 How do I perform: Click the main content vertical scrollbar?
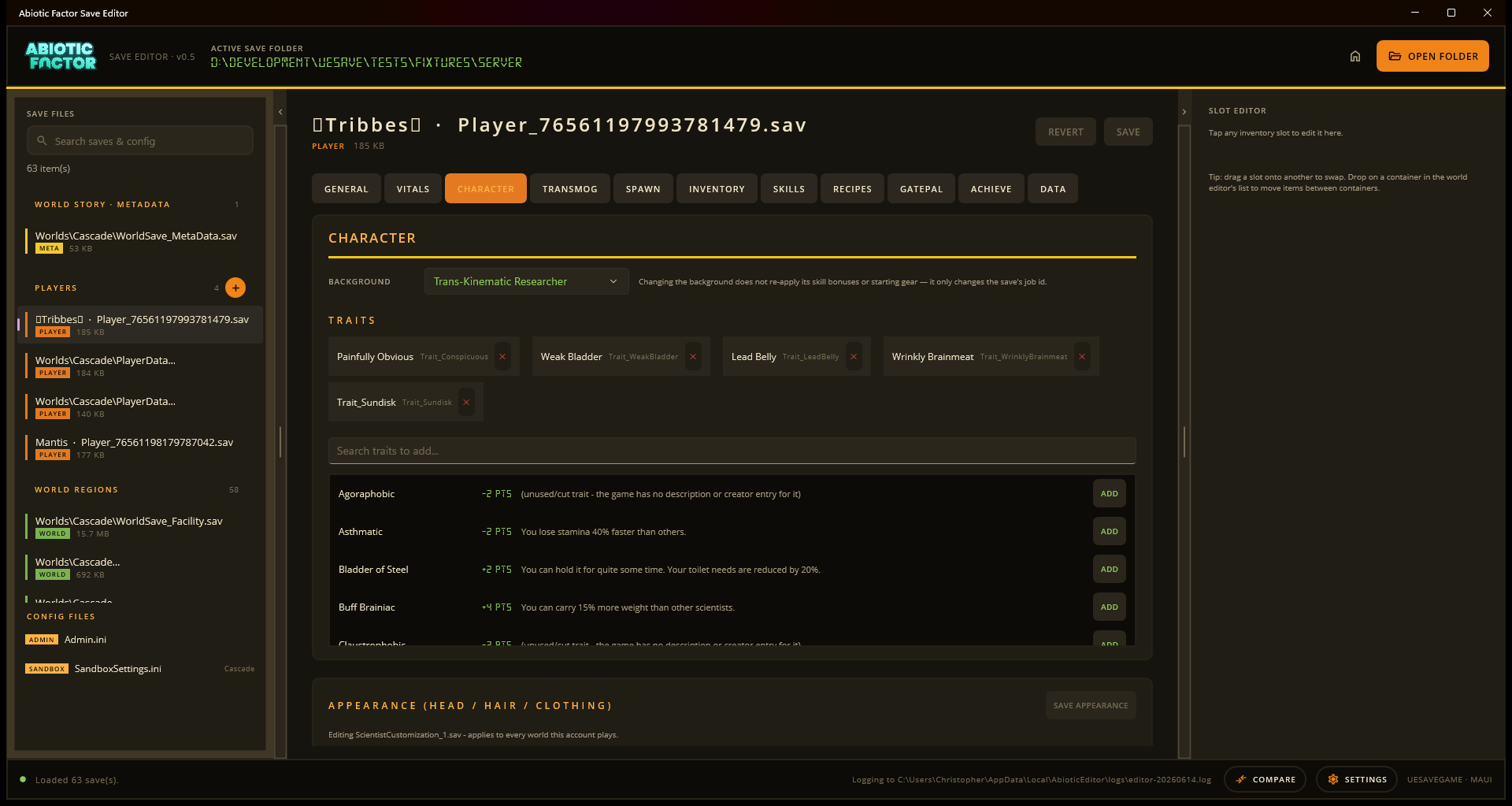tap(1184, 441)
